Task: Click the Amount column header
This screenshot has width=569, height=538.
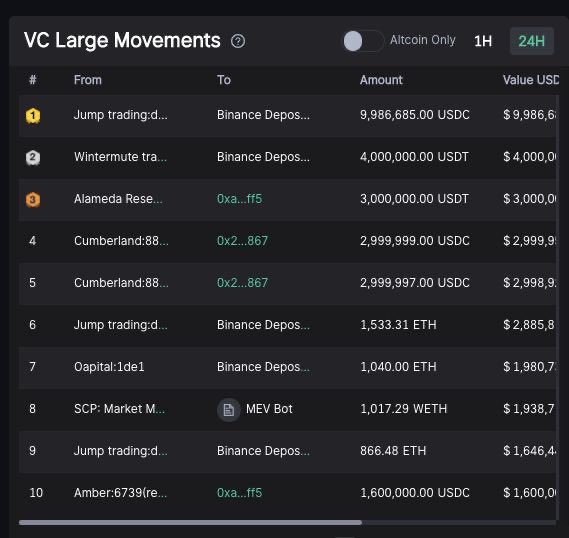Action: pyautogui.click(x=381, y=80)
